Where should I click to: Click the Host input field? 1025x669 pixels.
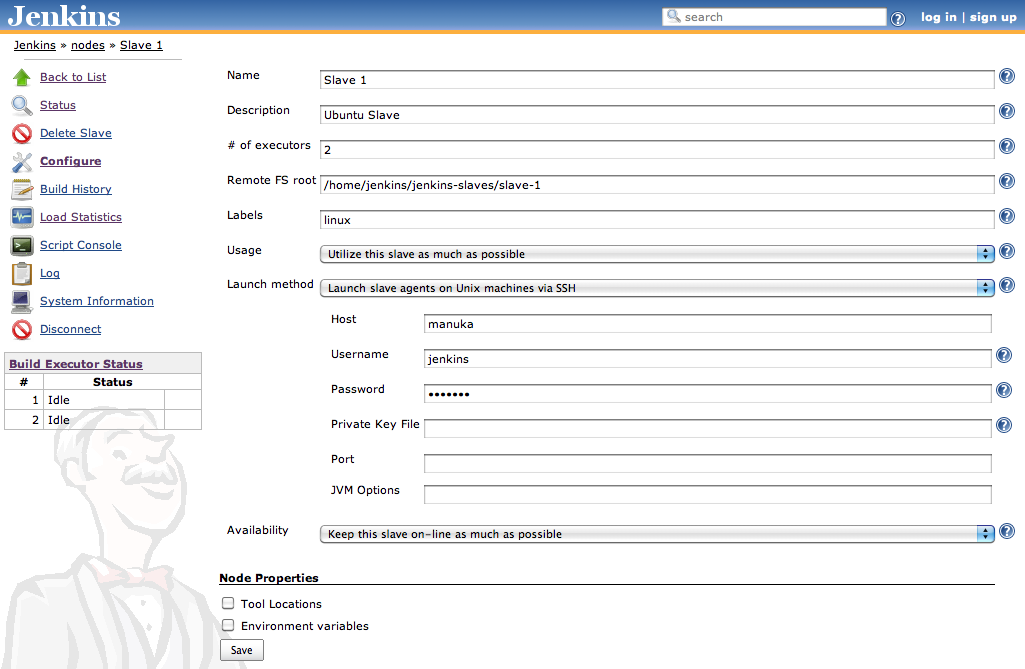tap(708, 324)
